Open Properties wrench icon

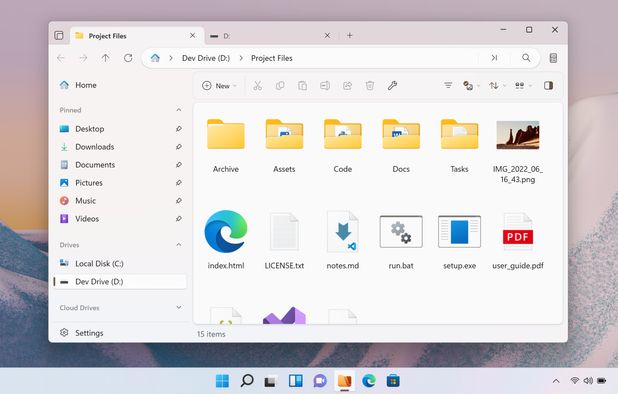tap(392, 85)
